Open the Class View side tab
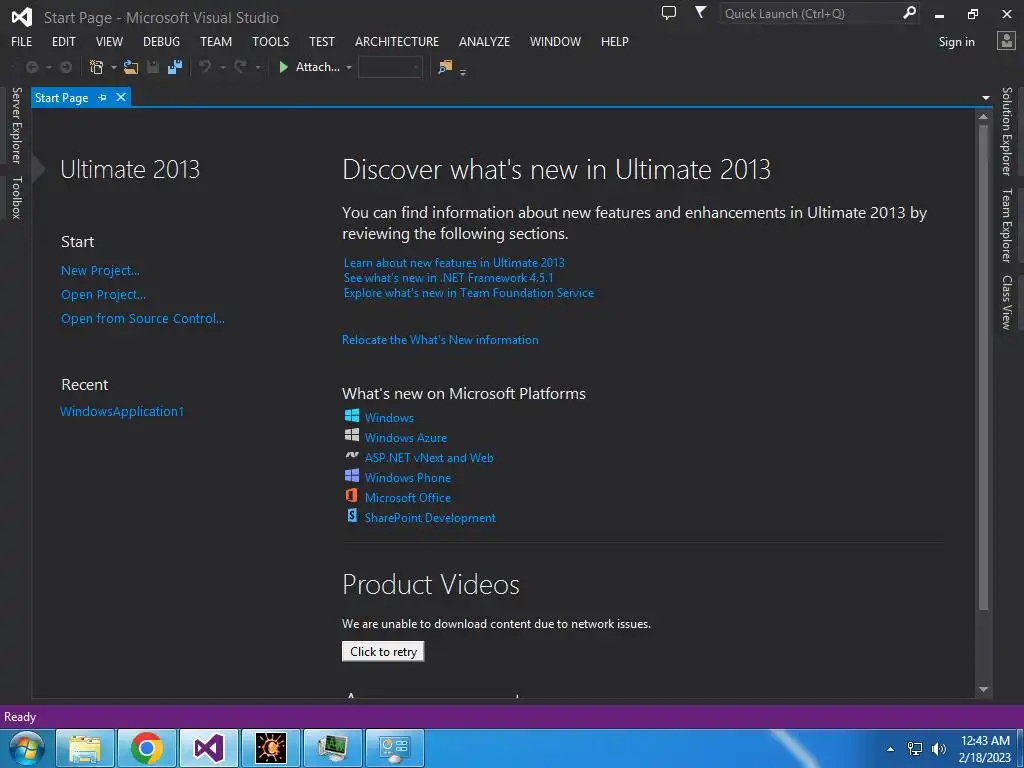Viewport: 1024px width, 768px height. (1007, 302)
